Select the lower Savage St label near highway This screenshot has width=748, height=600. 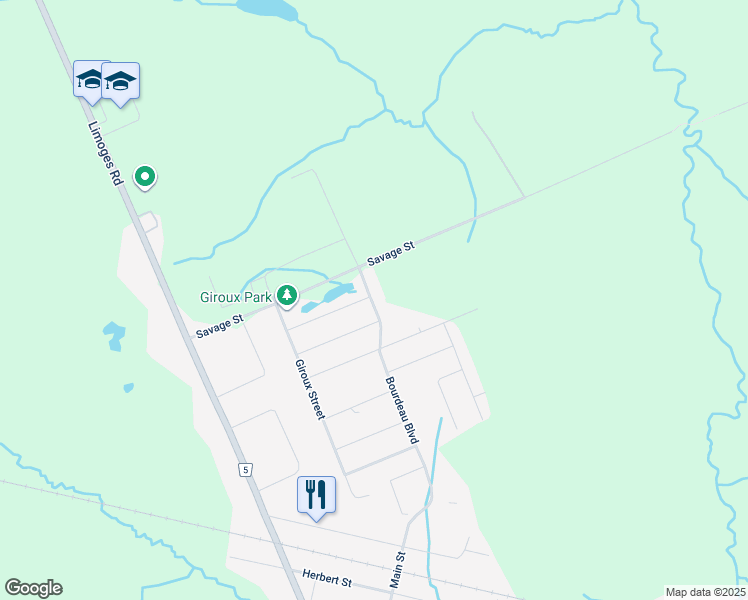(220, 326)
